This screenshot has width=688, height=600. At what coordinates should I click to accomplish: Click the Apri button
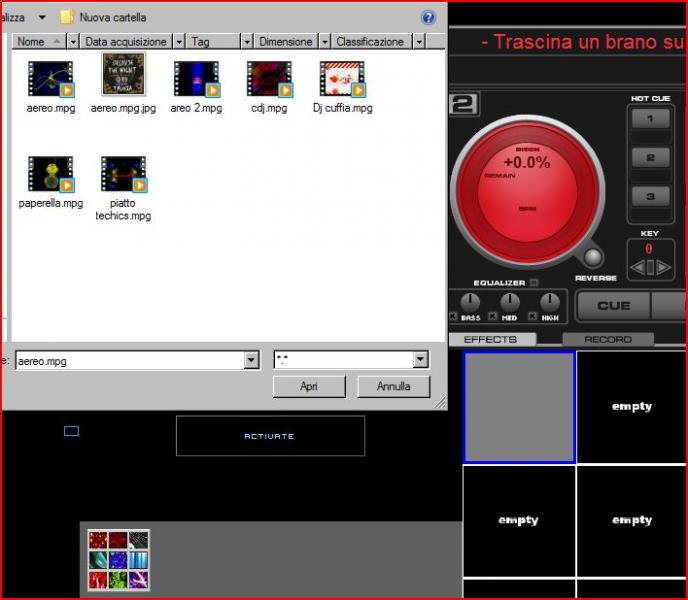click(309, 386)
